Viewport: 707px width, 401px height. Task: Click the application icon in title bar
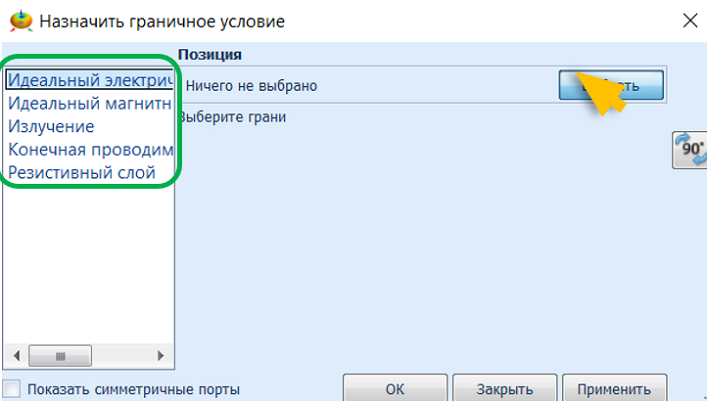point(19,19)
